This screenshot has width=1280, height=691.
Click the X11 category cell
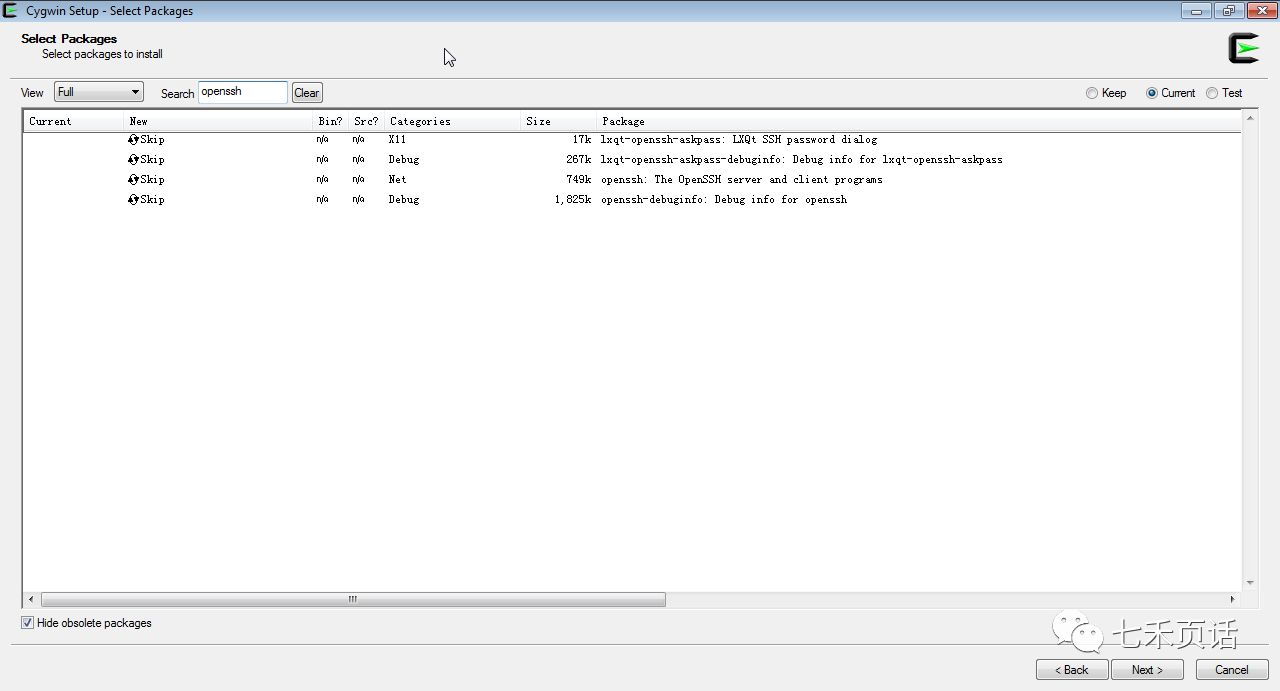[x=397, y=140]
